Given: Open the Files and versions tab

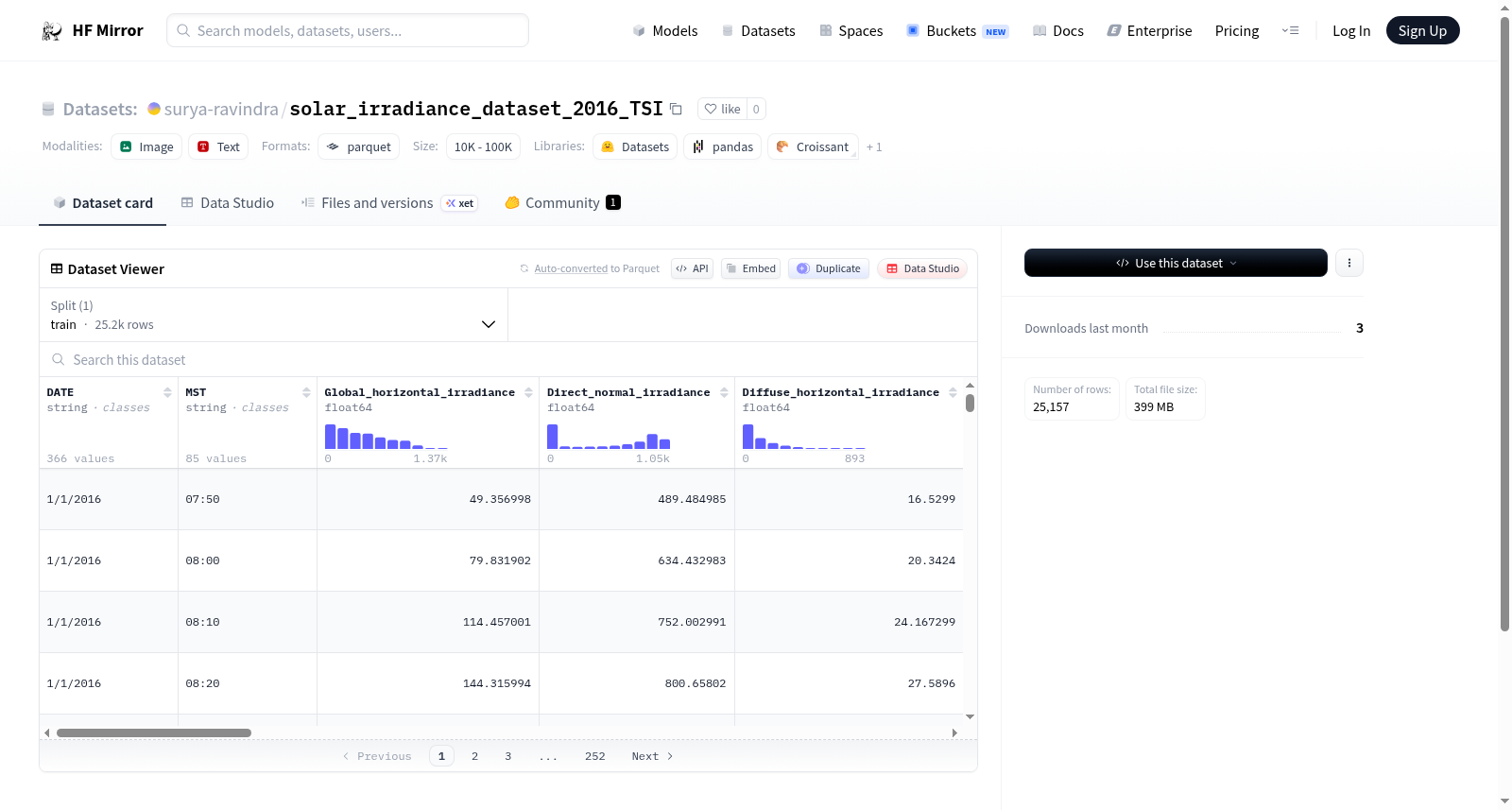Looking at the screenshot, I should coord(389,203).
